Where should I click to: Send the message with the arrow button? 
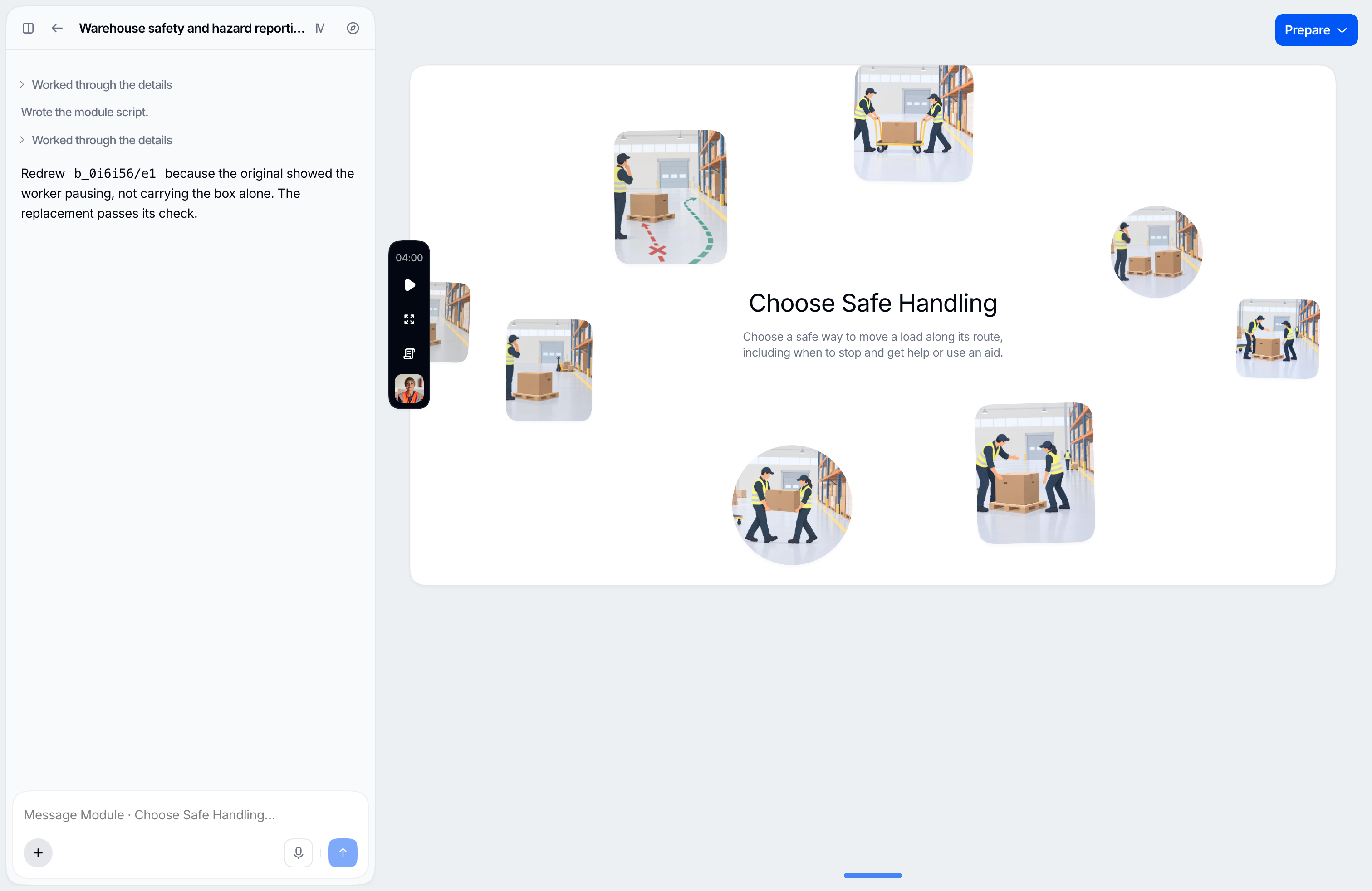343,852
